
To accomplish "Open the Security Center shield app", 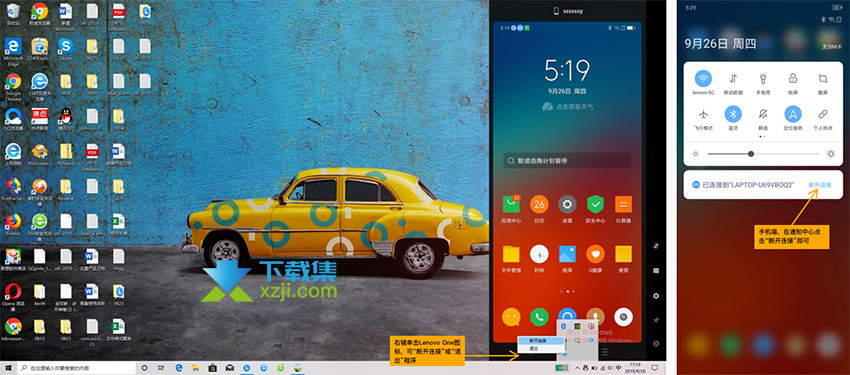I will tap(595, 205).
